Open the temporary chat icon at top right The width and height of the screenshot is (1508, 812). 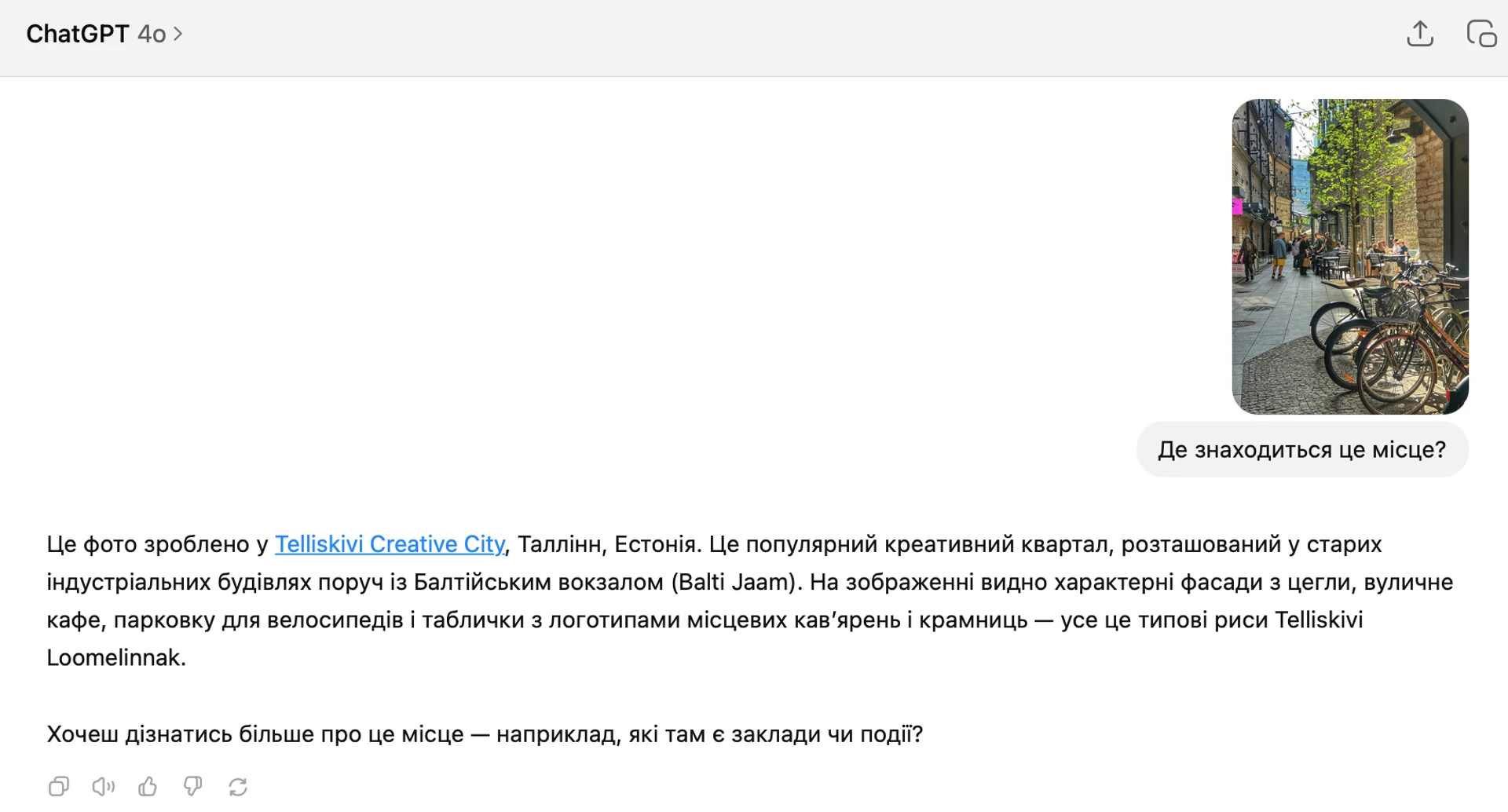point(1481,34)
